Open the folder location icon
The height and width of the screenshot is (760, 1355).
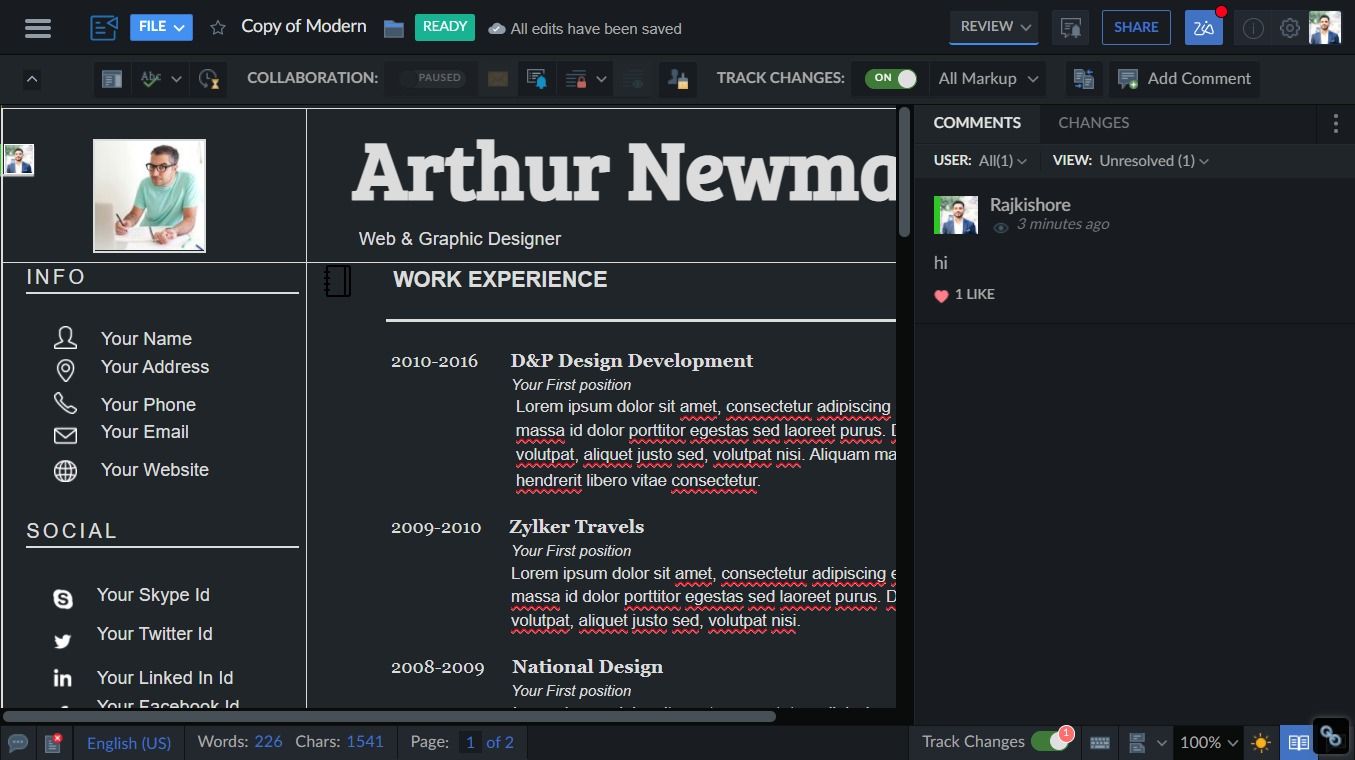tap(394, 28)
